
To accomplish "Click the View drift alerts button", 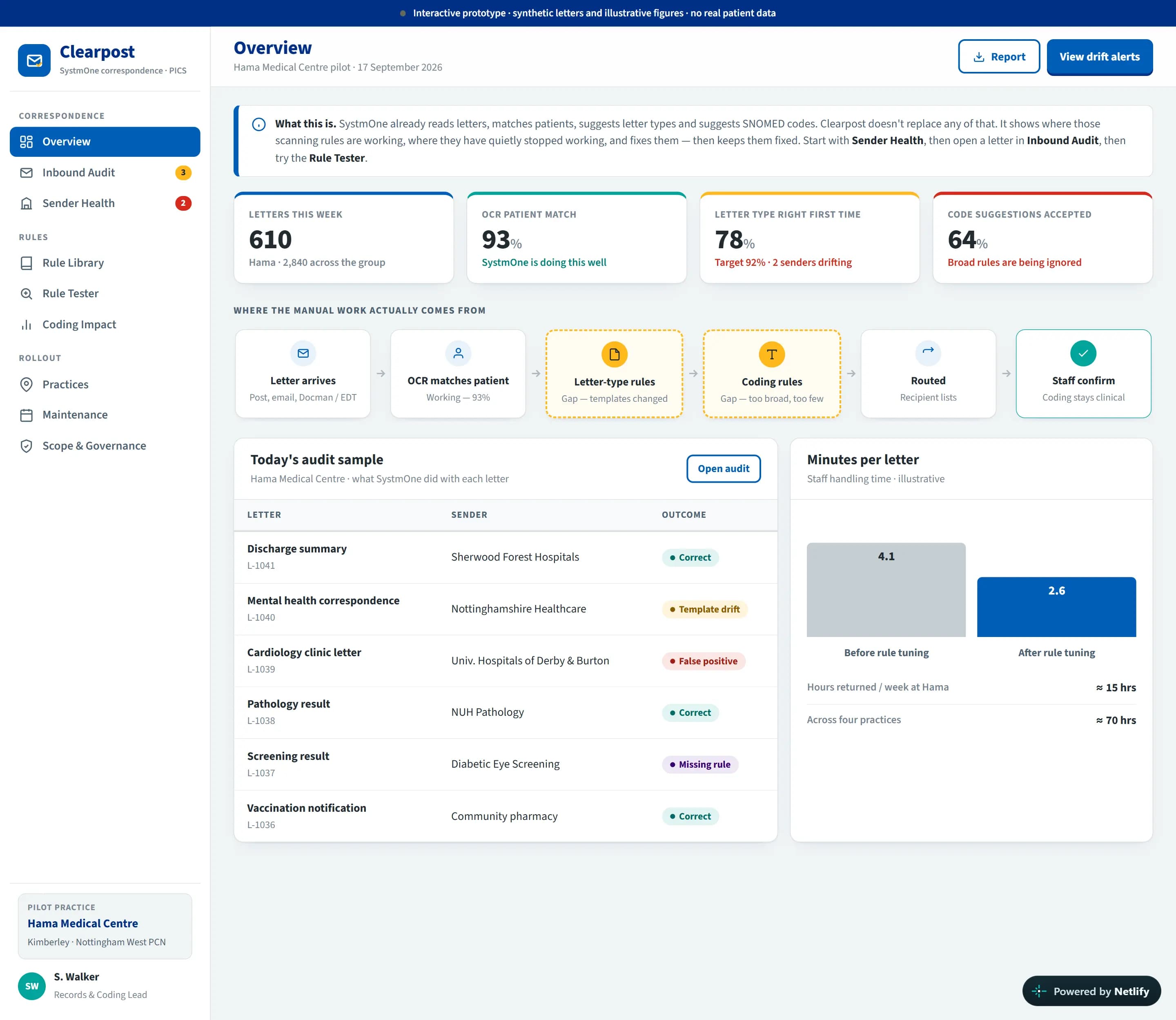I will [x=1100, y=56].
